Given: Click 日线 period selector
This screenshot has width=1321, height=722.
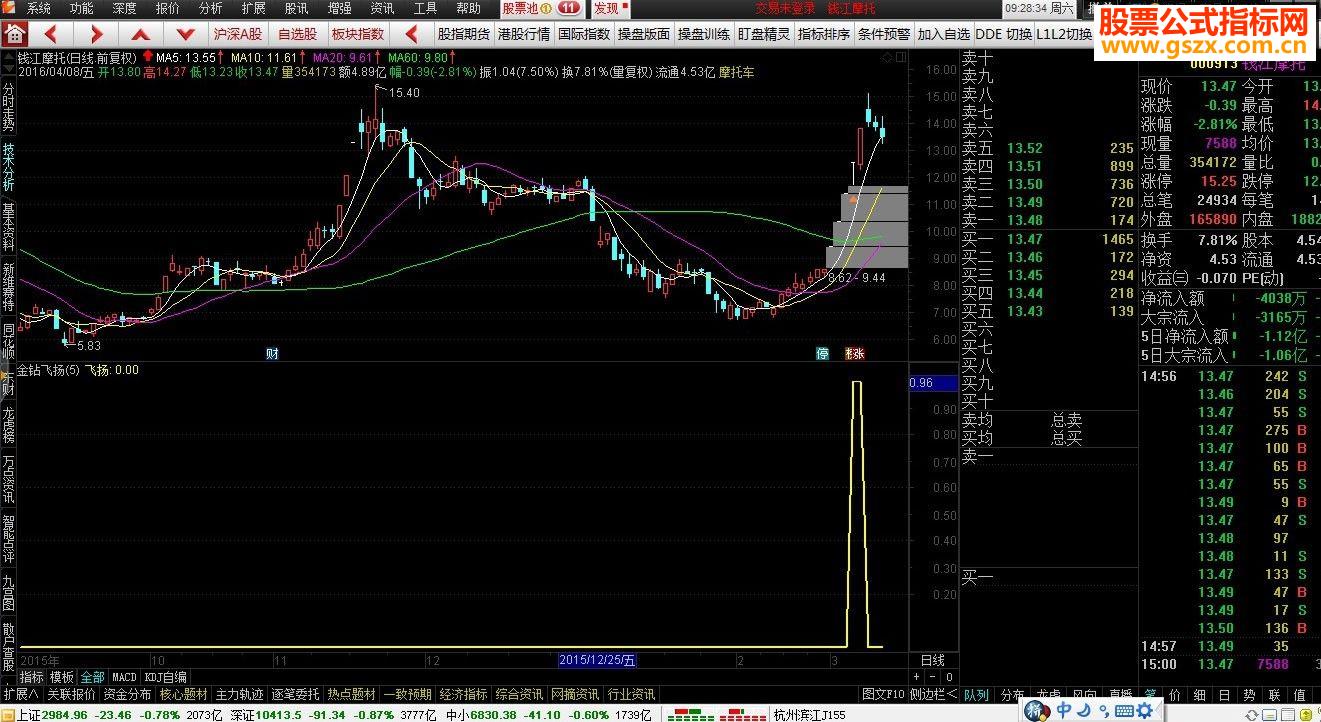Looking at the screenshot, I should (932, 660).
